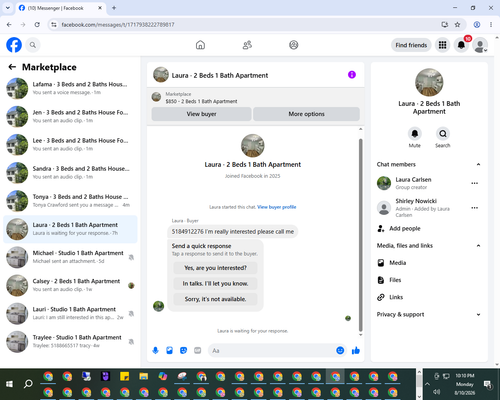Click the apartment profile picture in details panel

click(429, 82)
